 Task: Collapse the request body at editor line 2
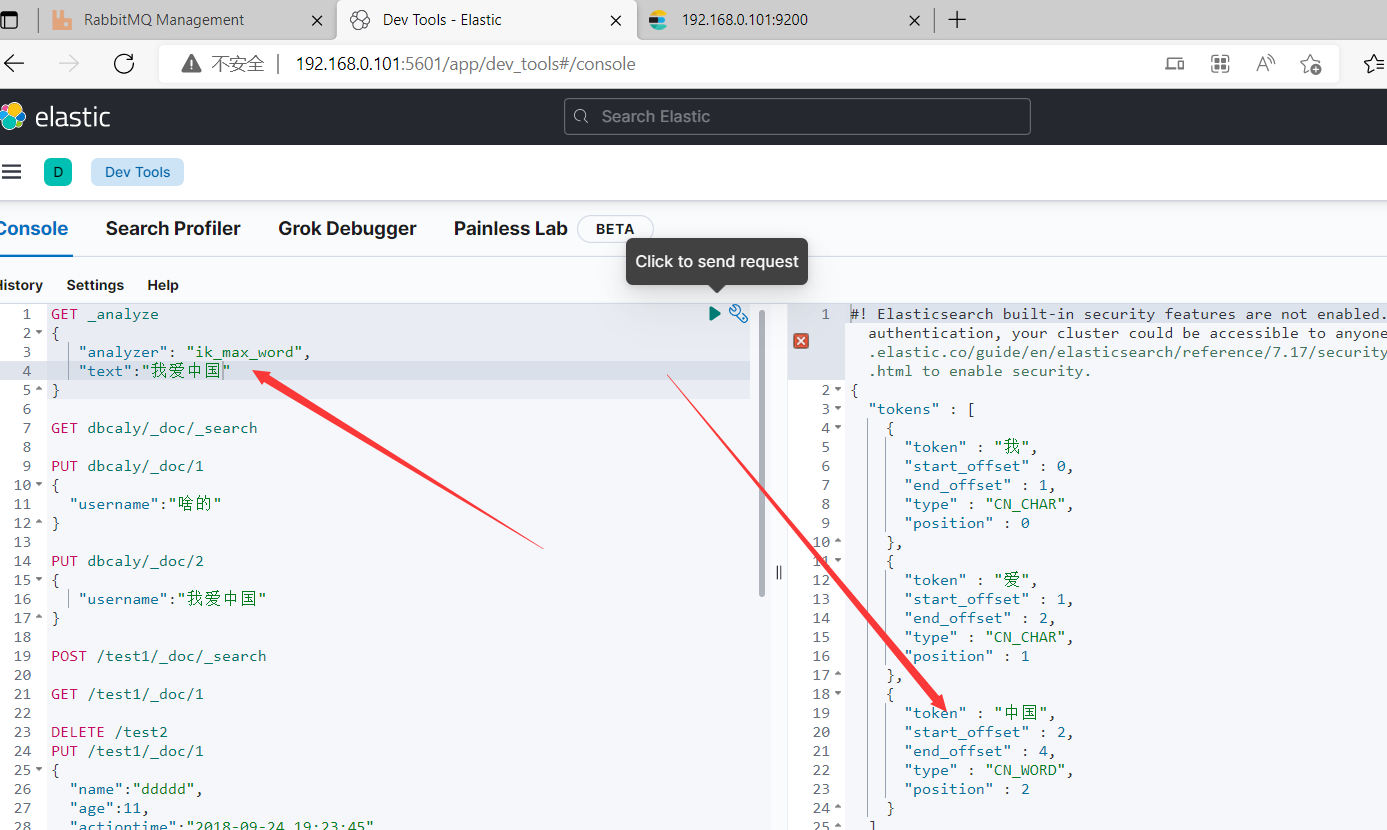click(x=39, y=333)
